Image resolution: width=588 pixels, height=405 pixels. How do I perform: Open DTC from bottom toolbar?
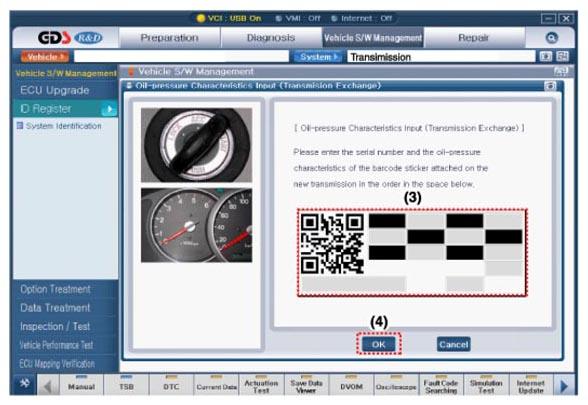coord(171,385)
